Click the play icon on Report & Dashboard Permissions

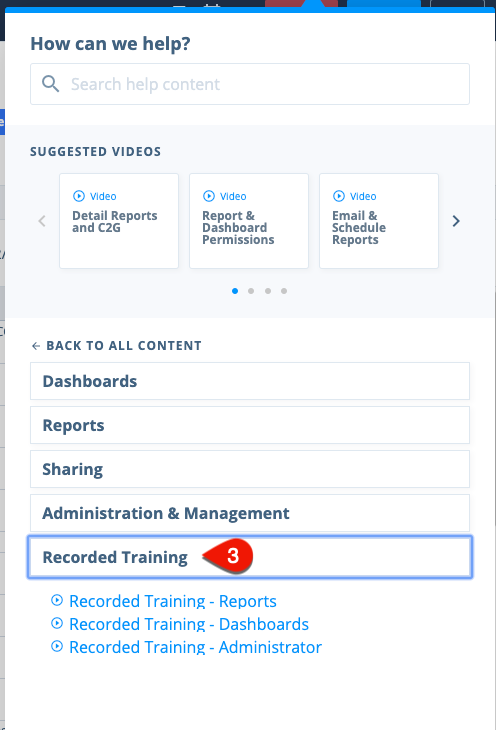(x=209, y=196)
